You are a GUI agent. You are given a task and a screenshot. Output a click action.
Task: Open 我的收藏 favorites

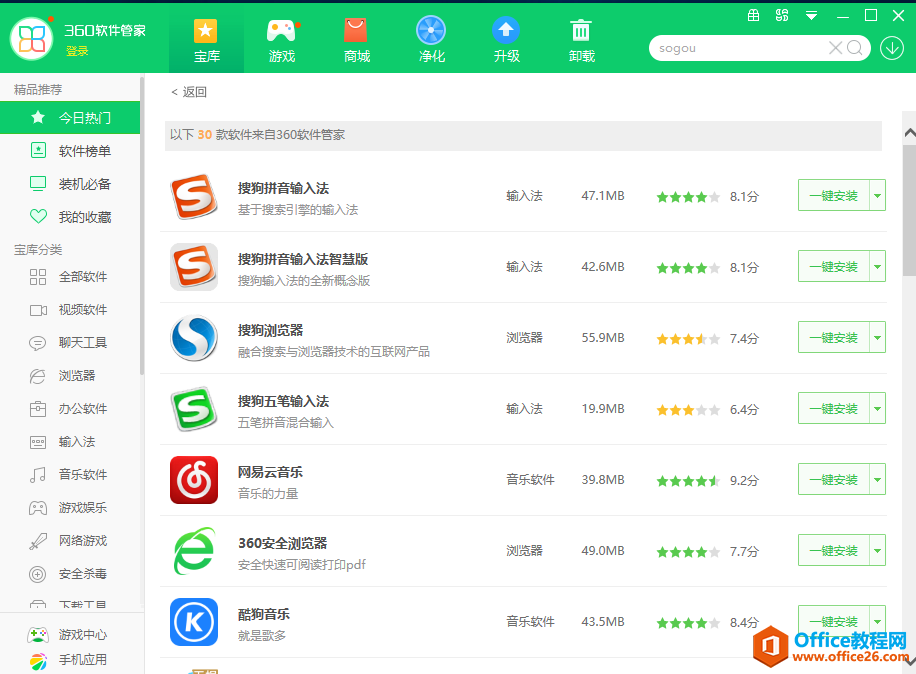(70, 217)
